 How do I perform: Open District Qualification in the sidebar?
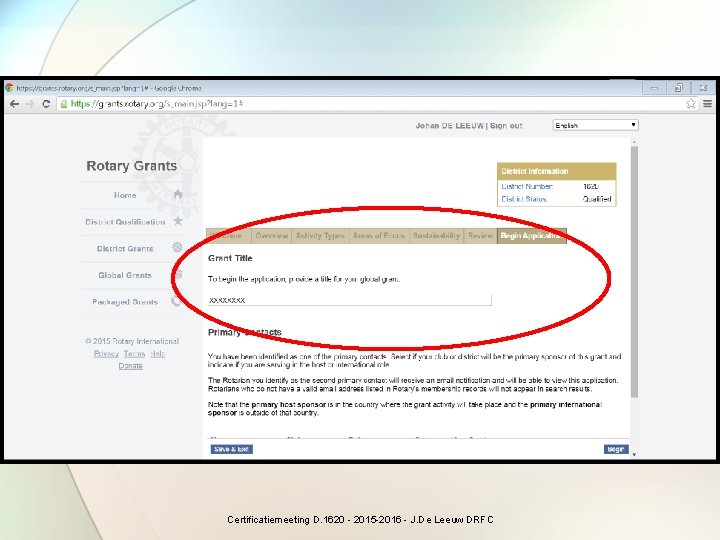(125, 222)
